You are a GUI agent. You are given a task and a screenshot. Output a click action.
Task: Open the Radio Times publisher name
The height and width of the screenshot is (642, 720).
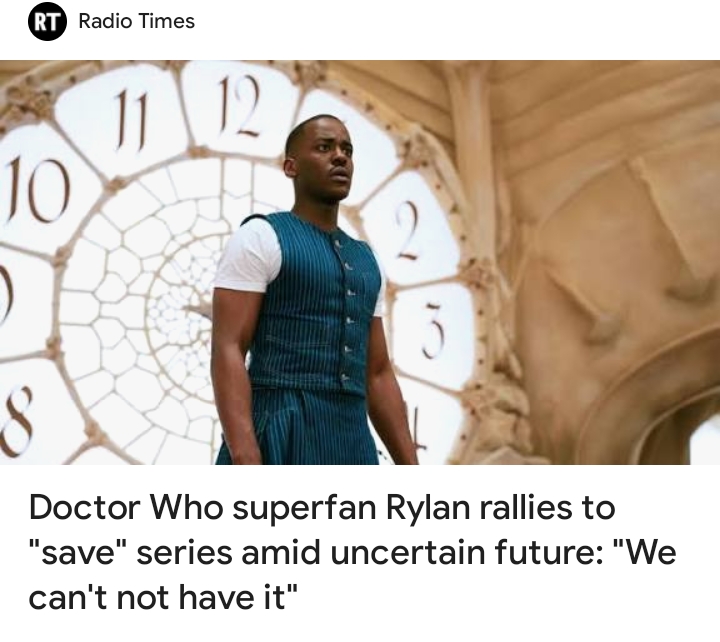click(136, 22)
